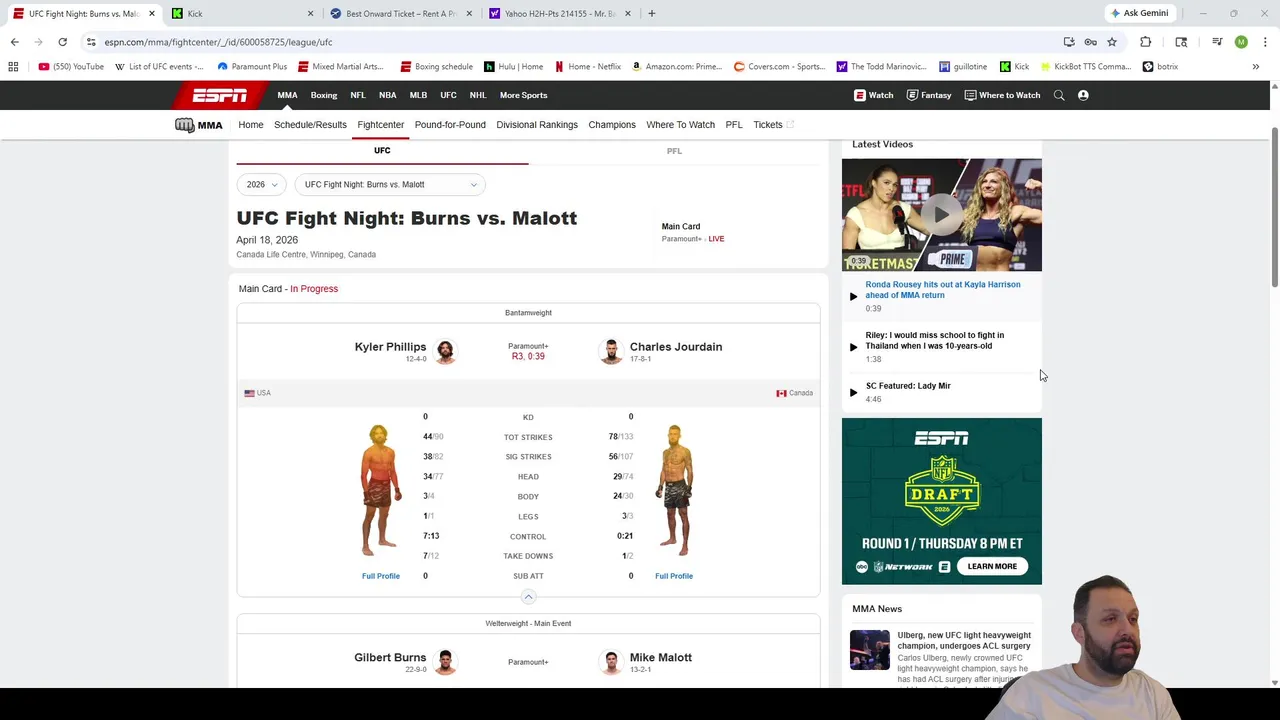Open the YouTube bookmark
Screen dimensions: 1280x720
point(71,66)
